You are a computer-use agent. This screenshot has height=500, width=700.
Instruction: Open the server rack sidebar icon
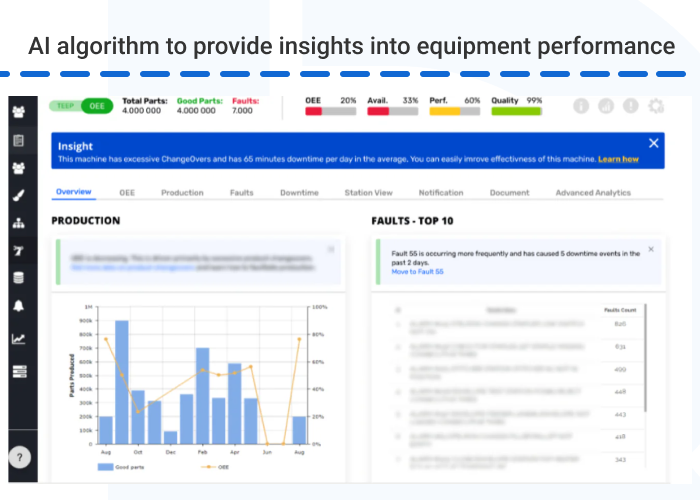point(20,371)
